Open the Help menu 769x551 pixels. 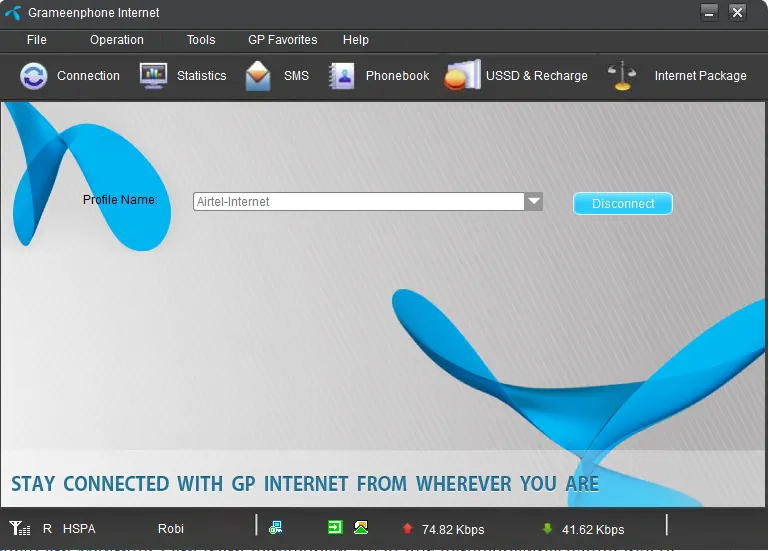point(356,40)
